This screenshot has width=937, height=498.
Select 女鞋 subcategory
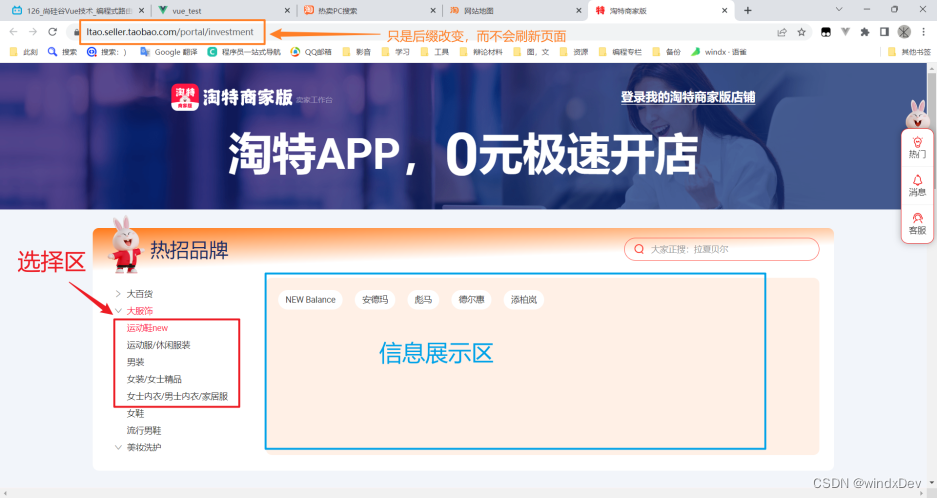point(135,413)
